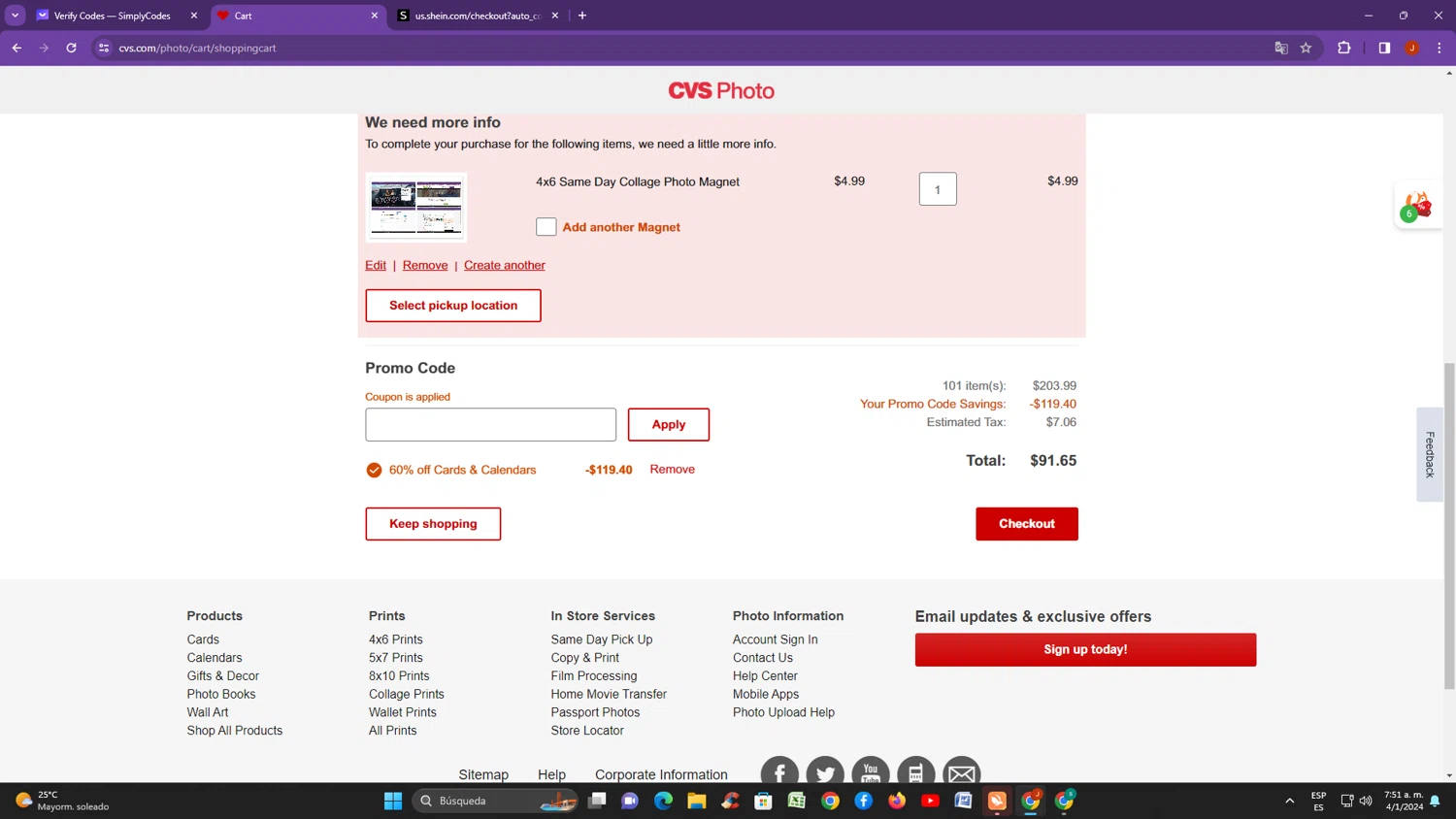
Task: Click Keep shopping button
Action: pyautogui.click(x=433, y=524)
